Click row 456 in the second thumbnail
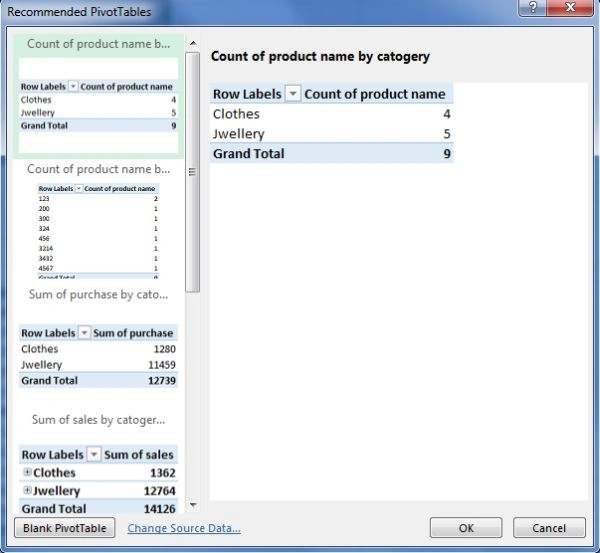 point(98,238)
